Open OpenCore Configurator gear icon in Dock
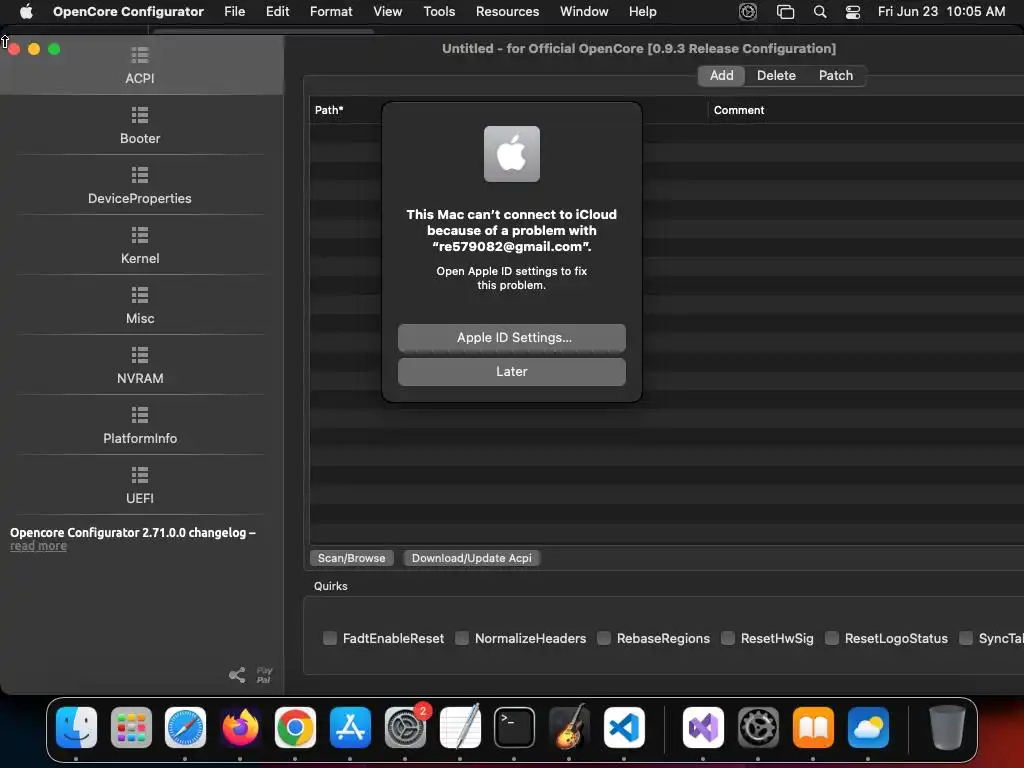This screenshot has width=1024, height=768. (x=758, y=728)
